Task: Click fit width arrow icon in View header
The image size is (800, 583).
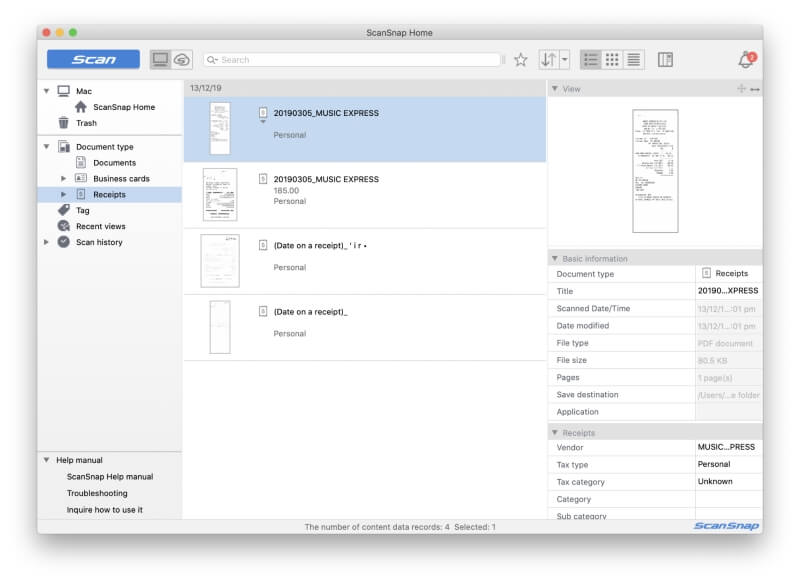Action: (755, 89)
